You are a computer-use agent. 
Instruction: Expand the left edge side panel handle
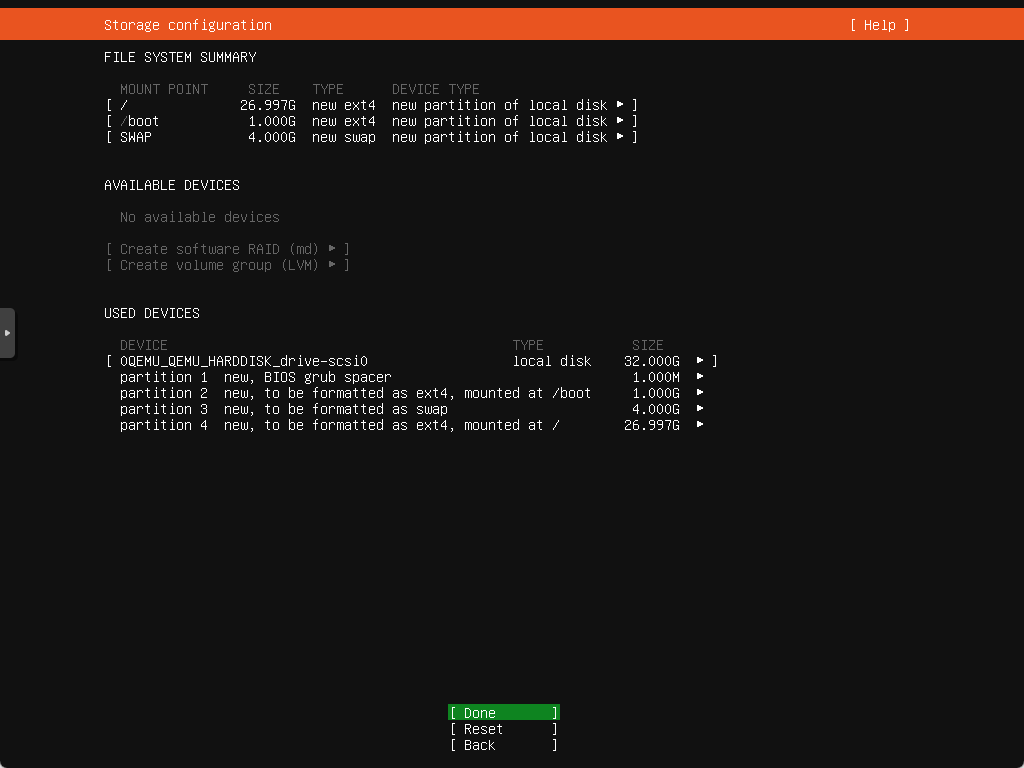click(7, 332)
